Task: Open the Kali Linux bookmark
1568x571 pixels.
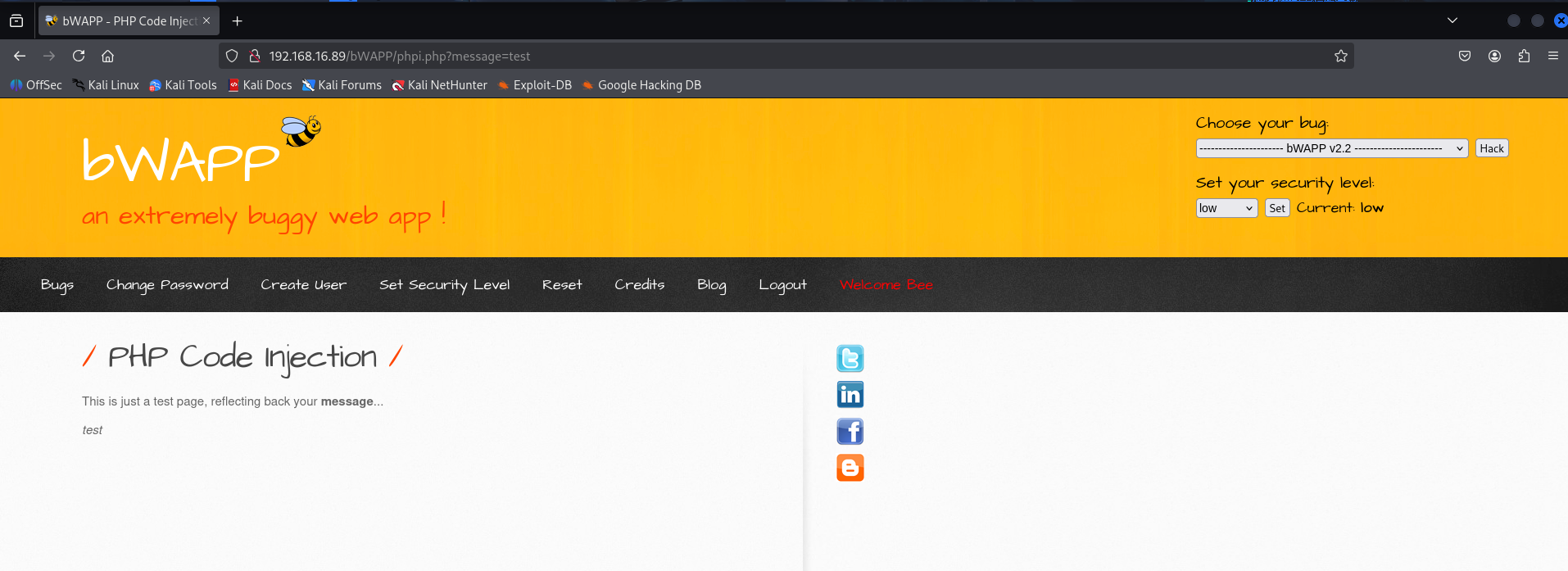Action: click(106, 85)
